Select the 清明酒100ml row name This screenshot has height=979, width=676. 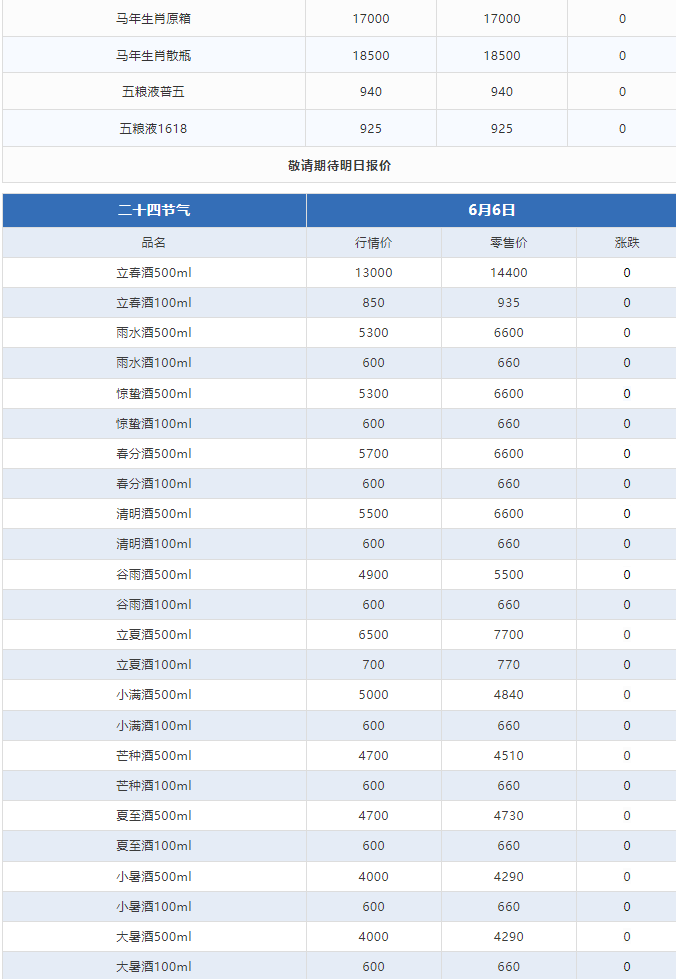click(x=154, y=544)
